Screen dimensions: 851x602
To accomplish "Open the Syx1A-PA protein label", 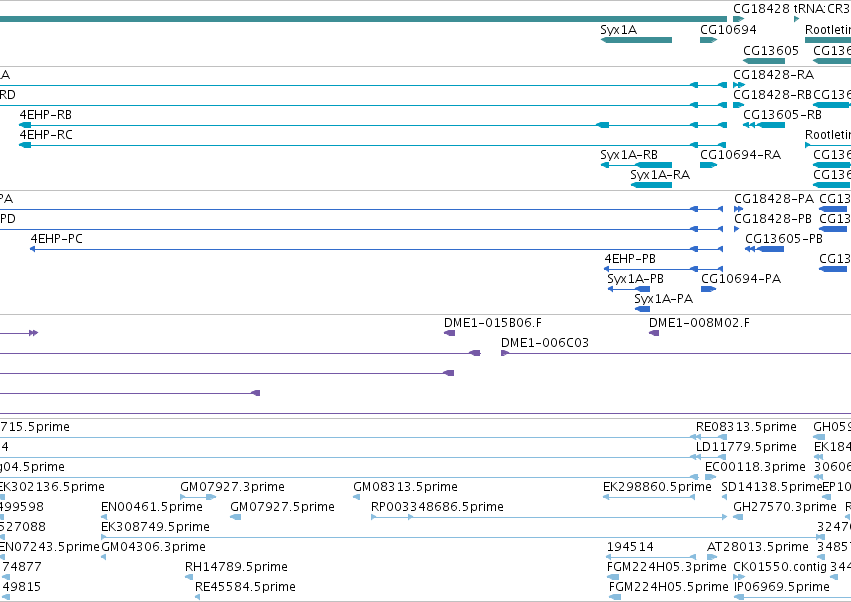I will tap(663, 300).
